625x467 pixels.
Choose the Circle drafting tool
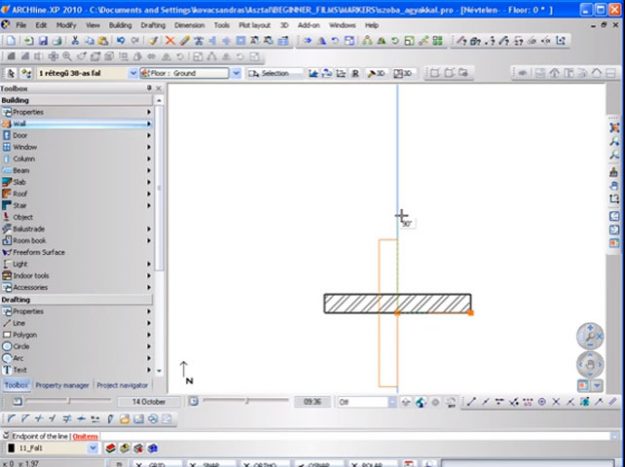click(22, 346)
